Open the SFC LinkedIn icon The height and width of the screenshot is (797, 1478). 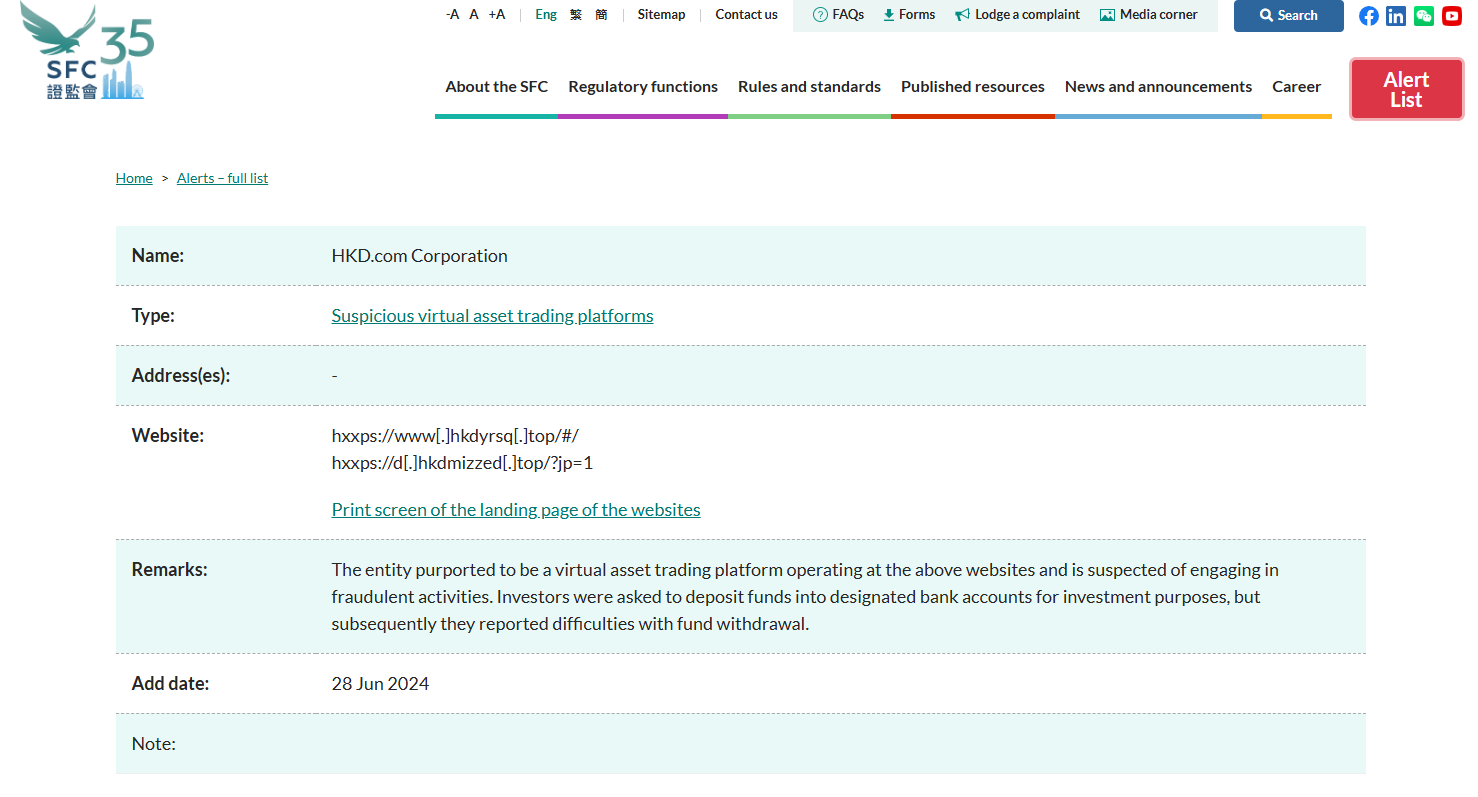point(1396,16)
